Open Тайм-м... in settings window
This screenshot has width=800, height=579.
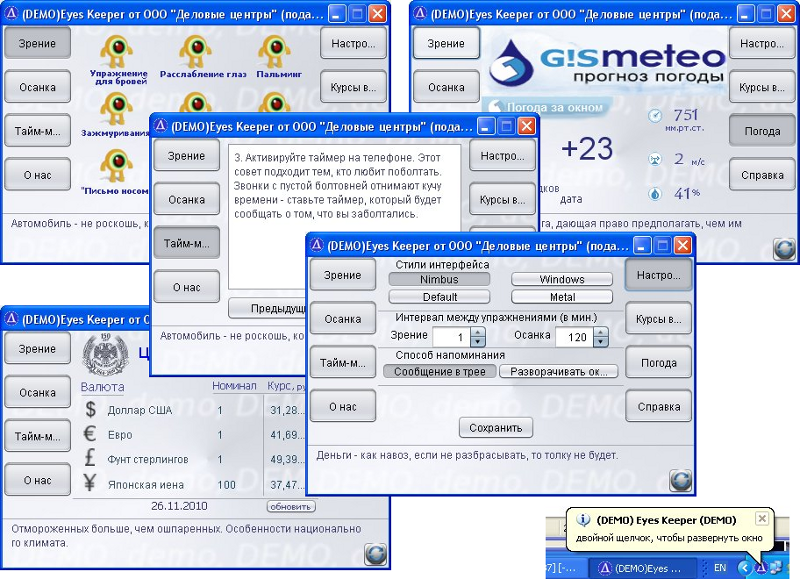[x=343, y=363]
